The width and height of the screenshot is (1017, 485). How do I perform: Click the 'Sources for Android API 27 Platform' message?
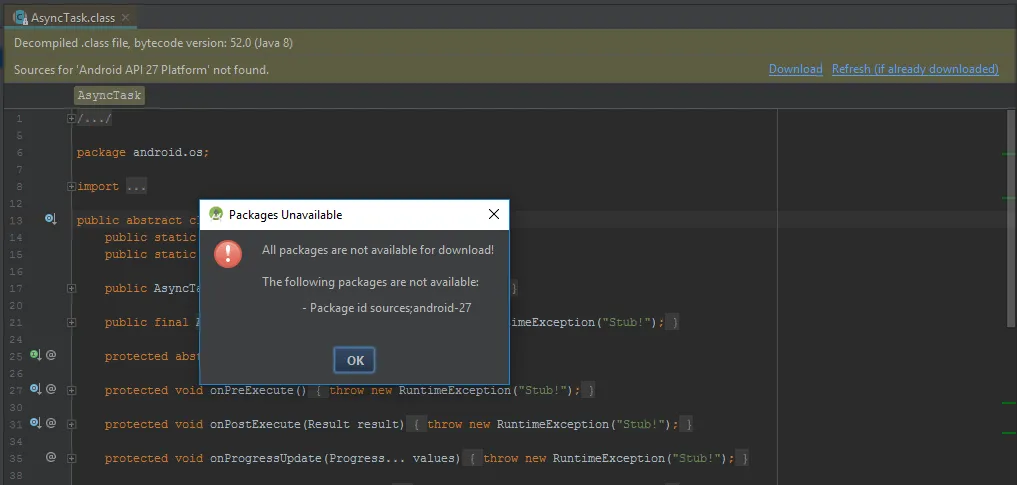tap(141, 69)
